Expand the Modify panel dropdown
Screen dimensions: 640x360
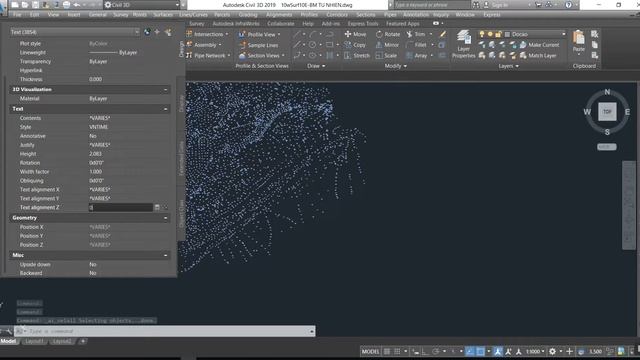click(x=396, y=66)
